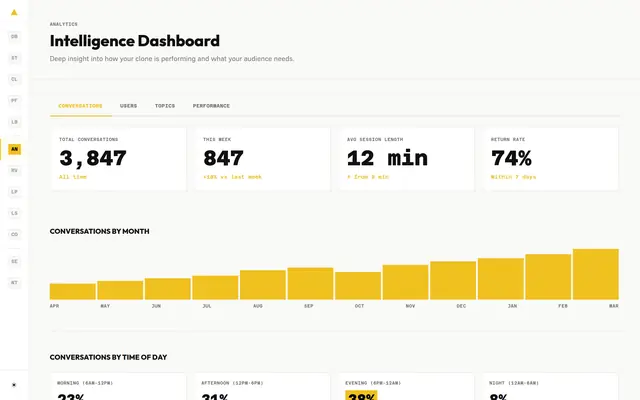The width and height of the screenshot is (640, 400).
Task: Click the MAR bar in monthly chart
Action: (596, 274)
